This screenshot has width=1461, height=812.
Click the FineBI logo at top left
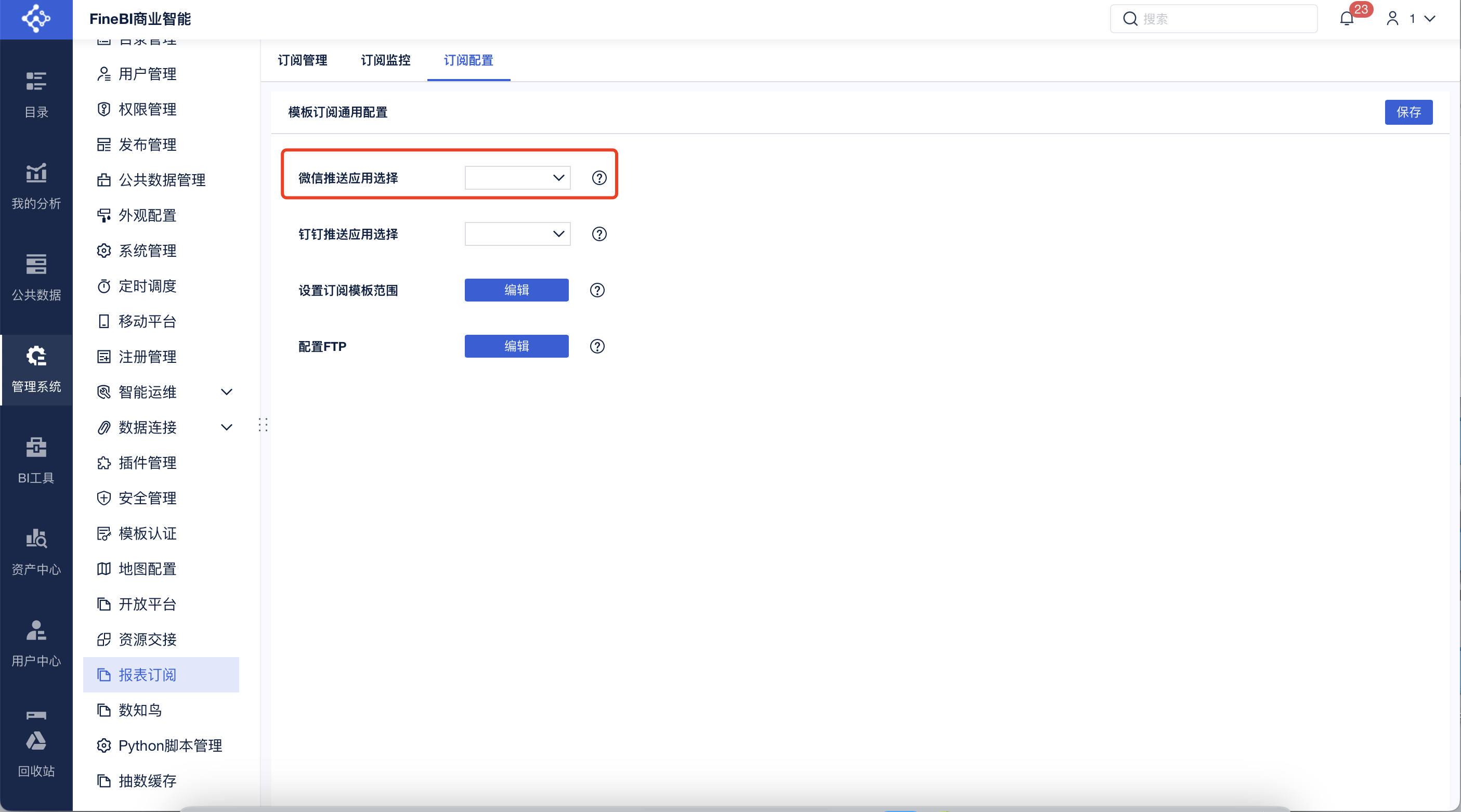pyautogui.click(x=36, y=19)
